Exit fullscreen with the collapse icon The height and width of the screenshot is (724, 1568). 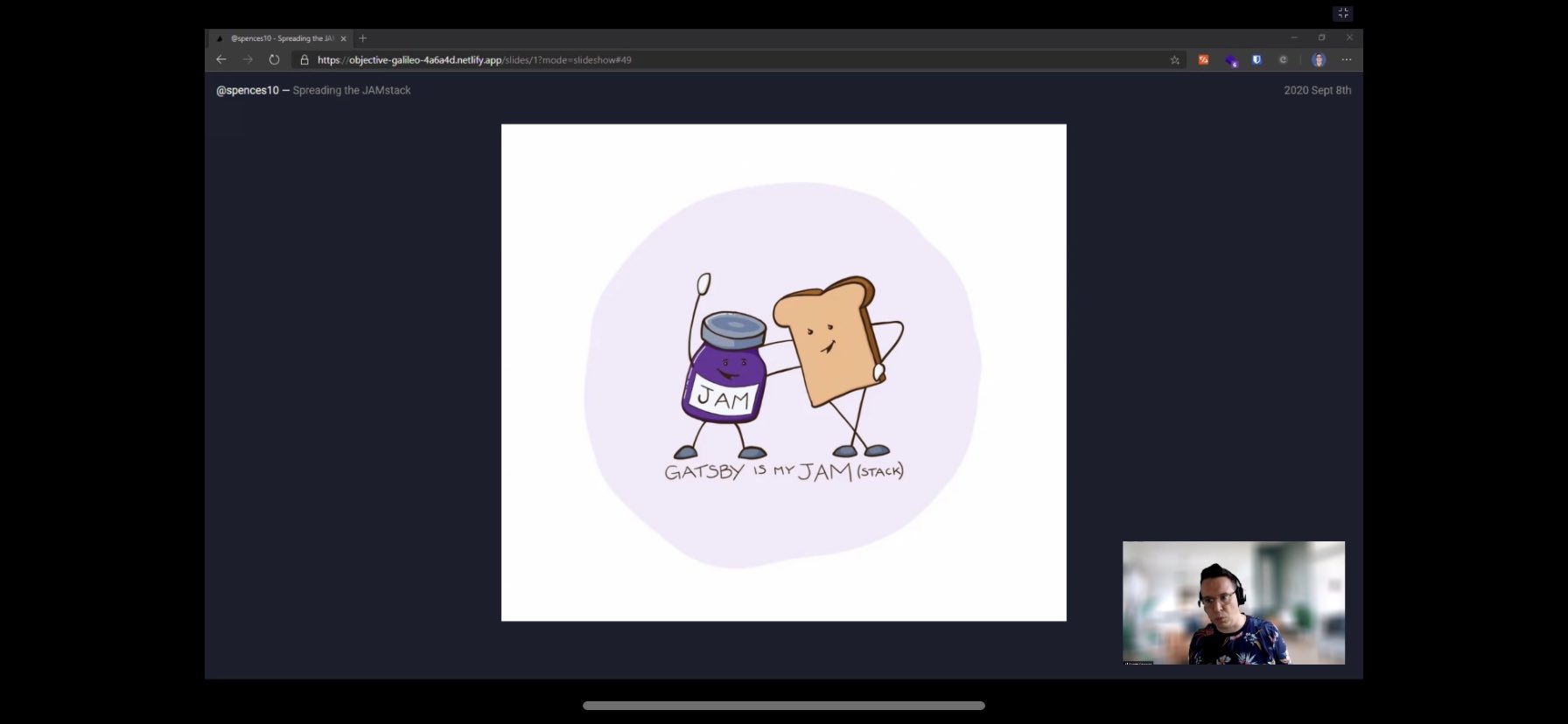click(x=1343, y=13)
